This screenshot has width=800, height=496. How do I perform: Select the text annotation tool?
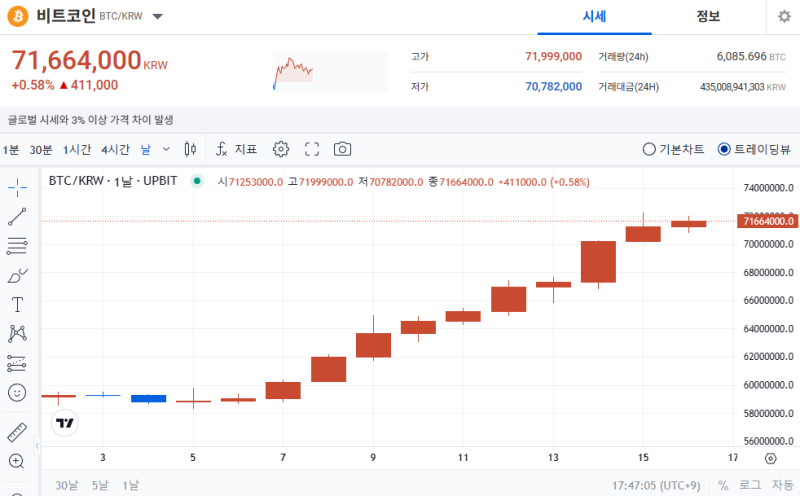click(x=17, y=305)
